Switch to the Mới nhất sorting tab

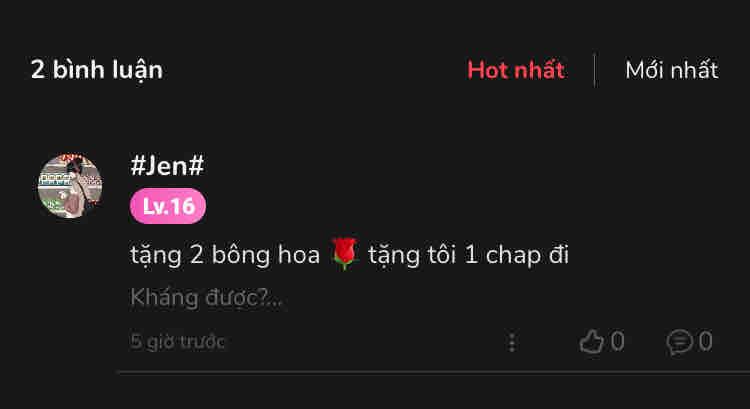coord(672,70)
